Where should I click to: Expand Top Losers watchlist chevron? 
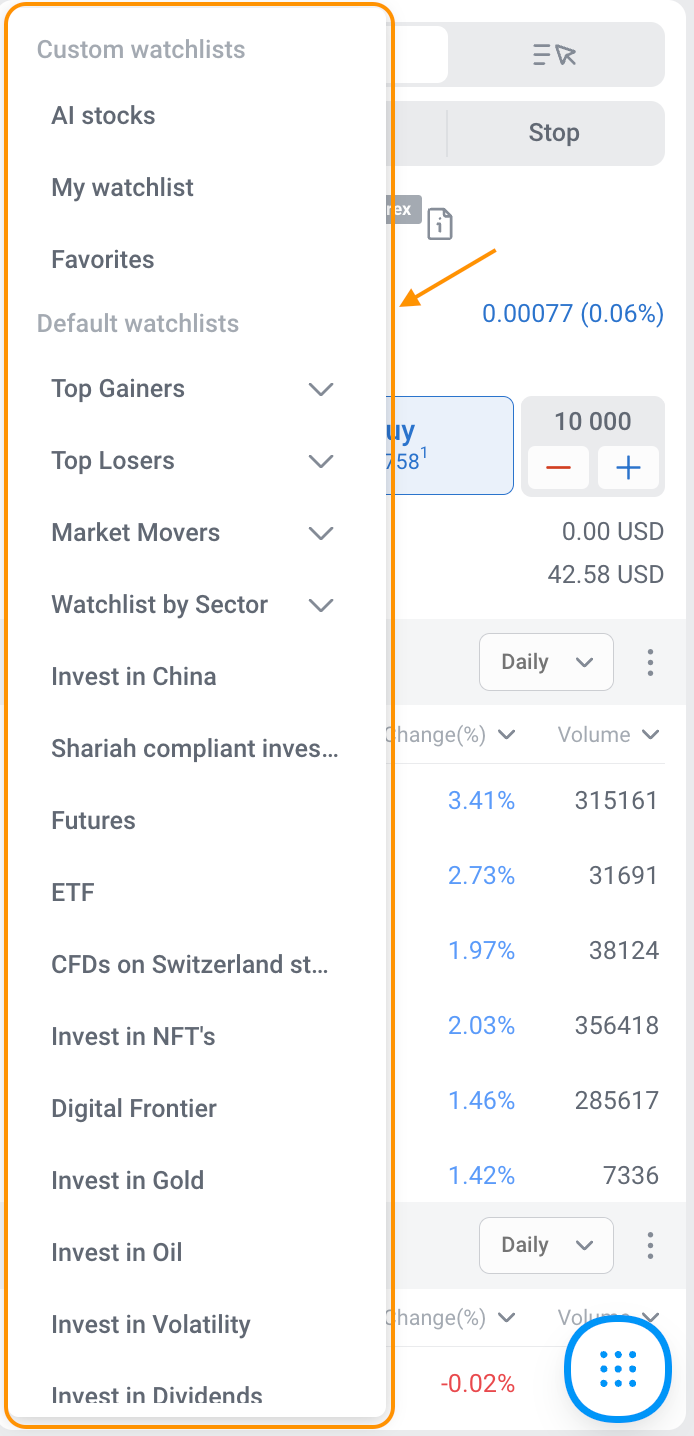pyautogui.click(x=321, y=461)
